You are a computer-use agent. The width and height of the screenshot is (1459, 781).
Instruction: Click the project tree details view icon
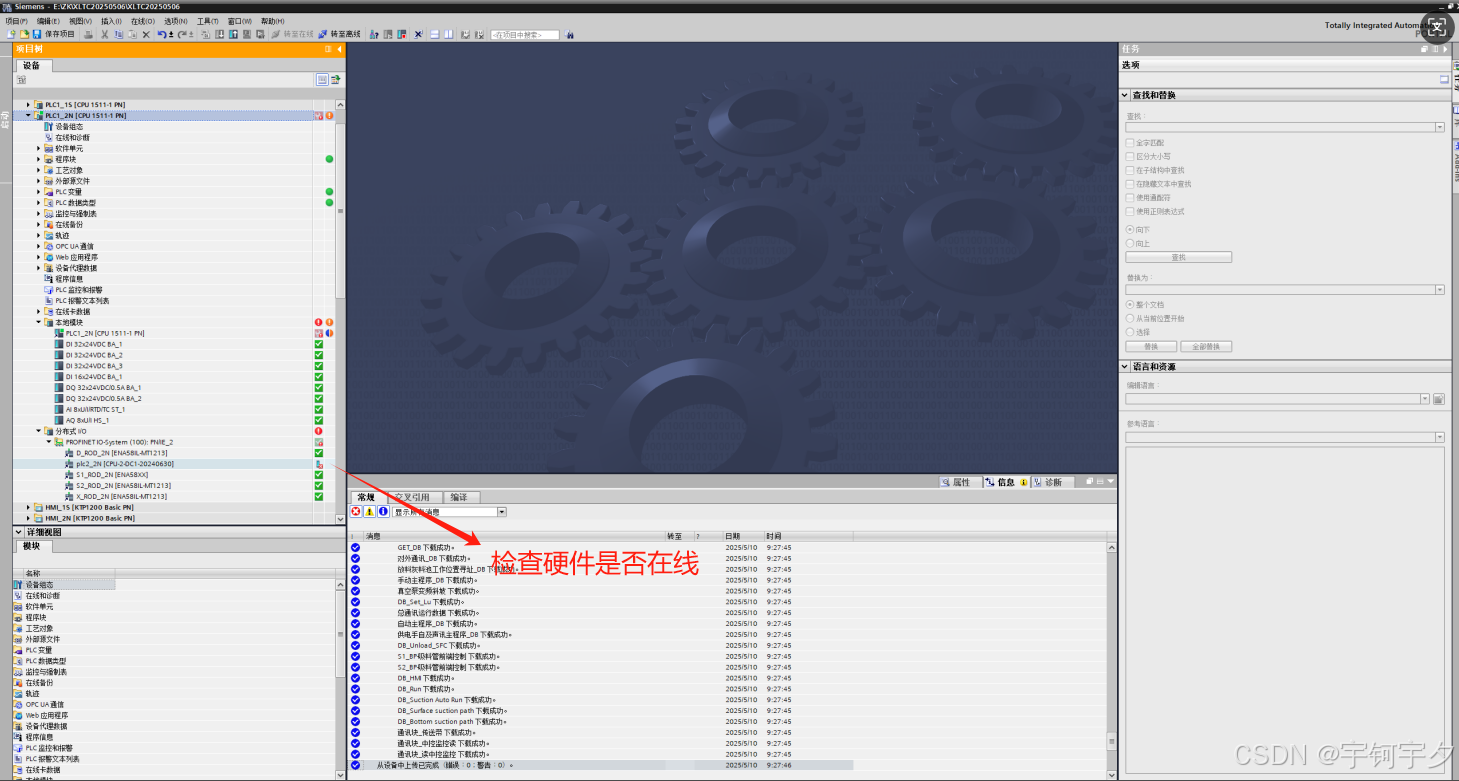tap(322, 80)
